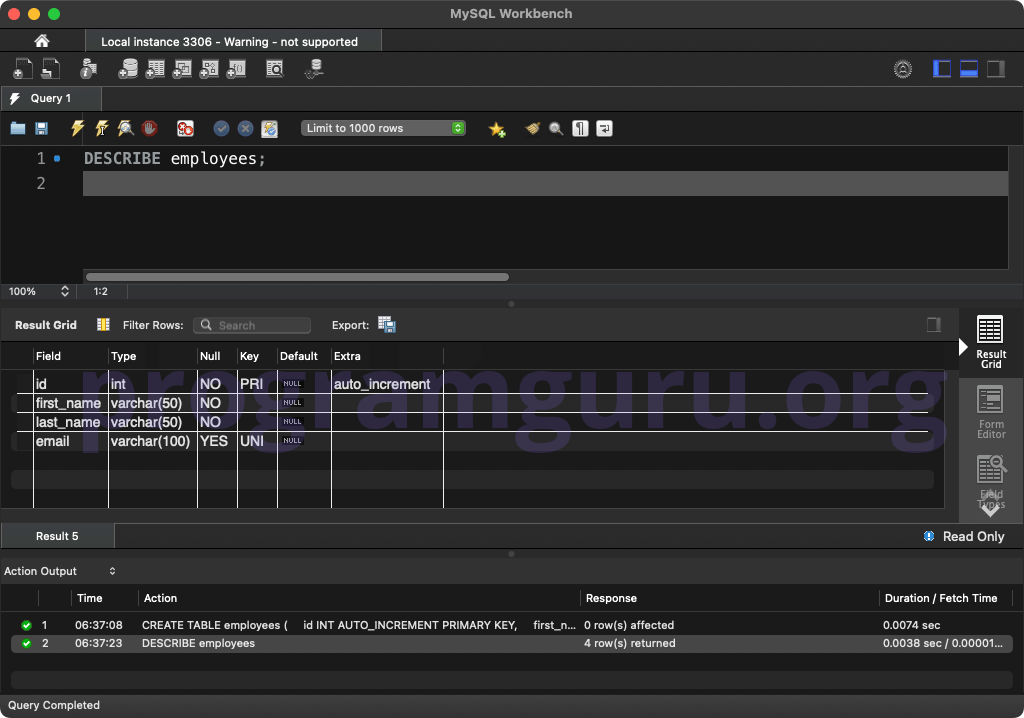This screenshot has height=718, width=1024.
Task: Create a new function icon
Action: [236, 69]
